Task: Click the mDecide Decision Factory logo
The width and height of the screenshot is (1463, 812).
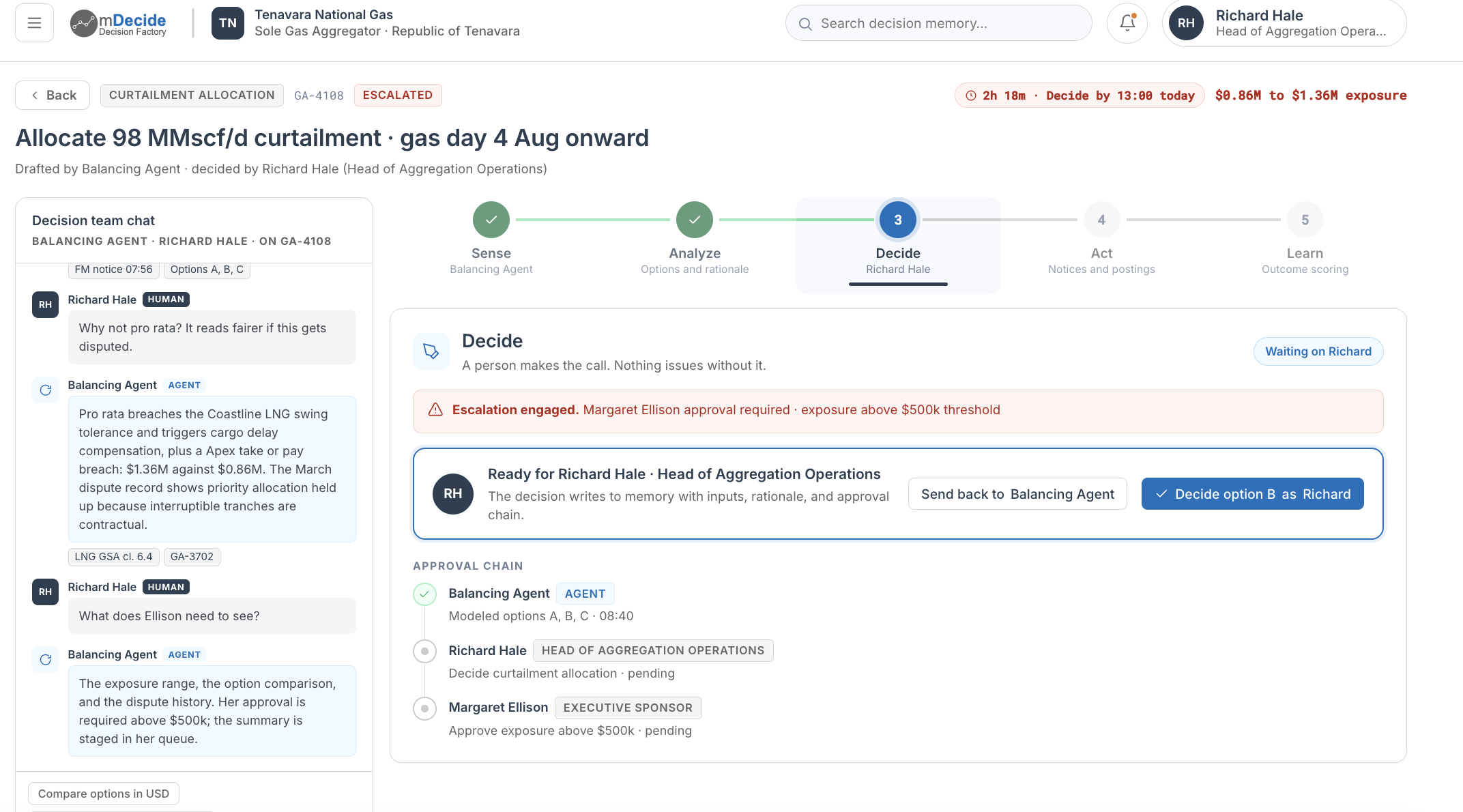Action: pyautogui.click(x=119, y=23)
